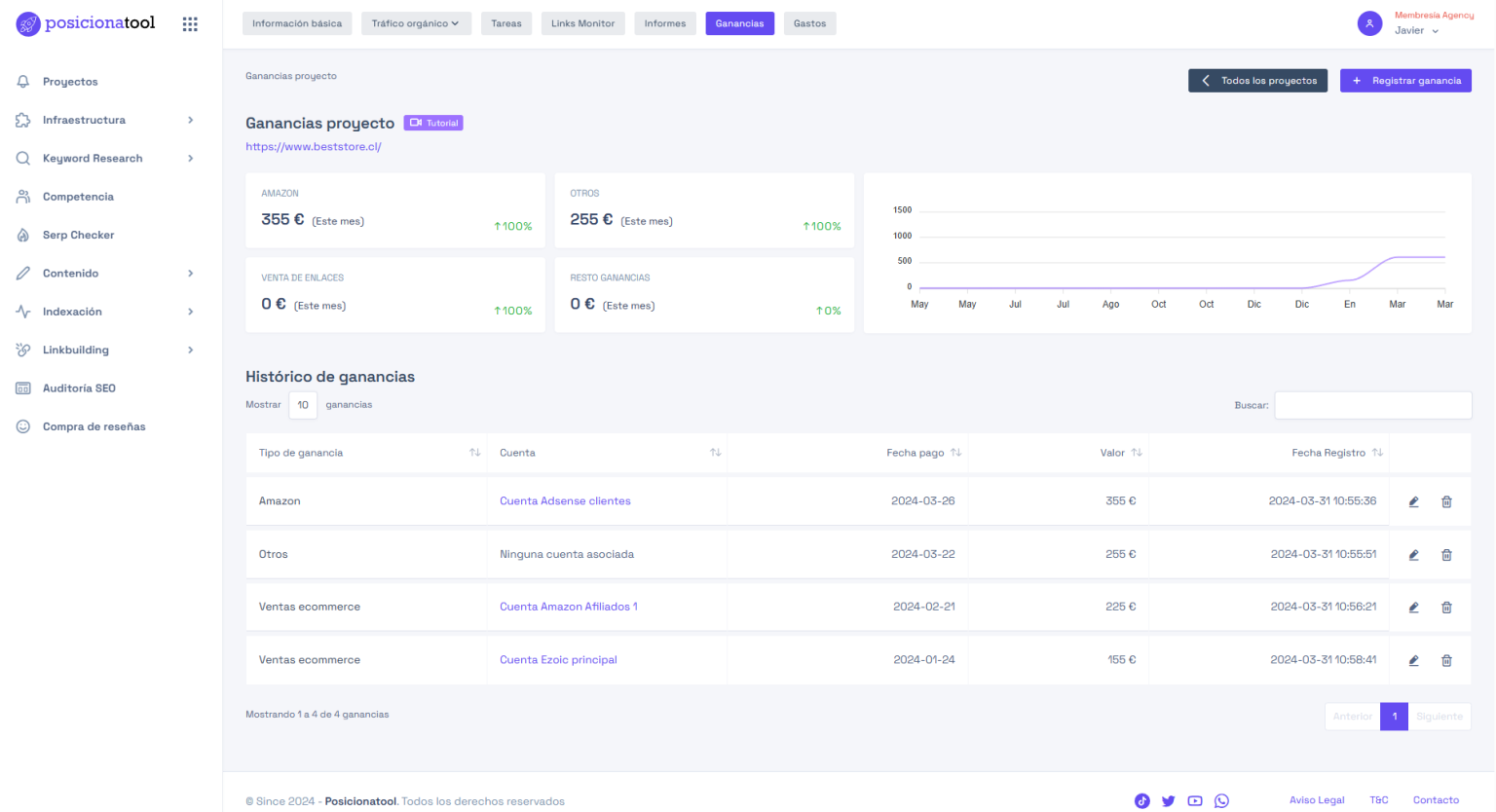The image size is (1496, 812).
Task: Sort by Fecha Registro column
Action: pyautogui.click(x=1377, y=453)
